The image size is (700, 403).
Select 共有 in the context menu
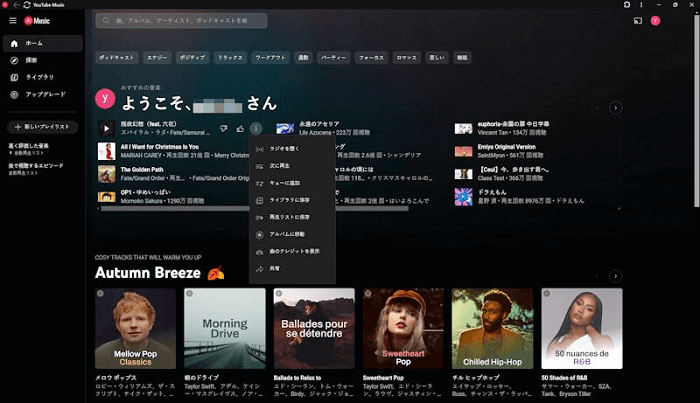pos(292,269)
